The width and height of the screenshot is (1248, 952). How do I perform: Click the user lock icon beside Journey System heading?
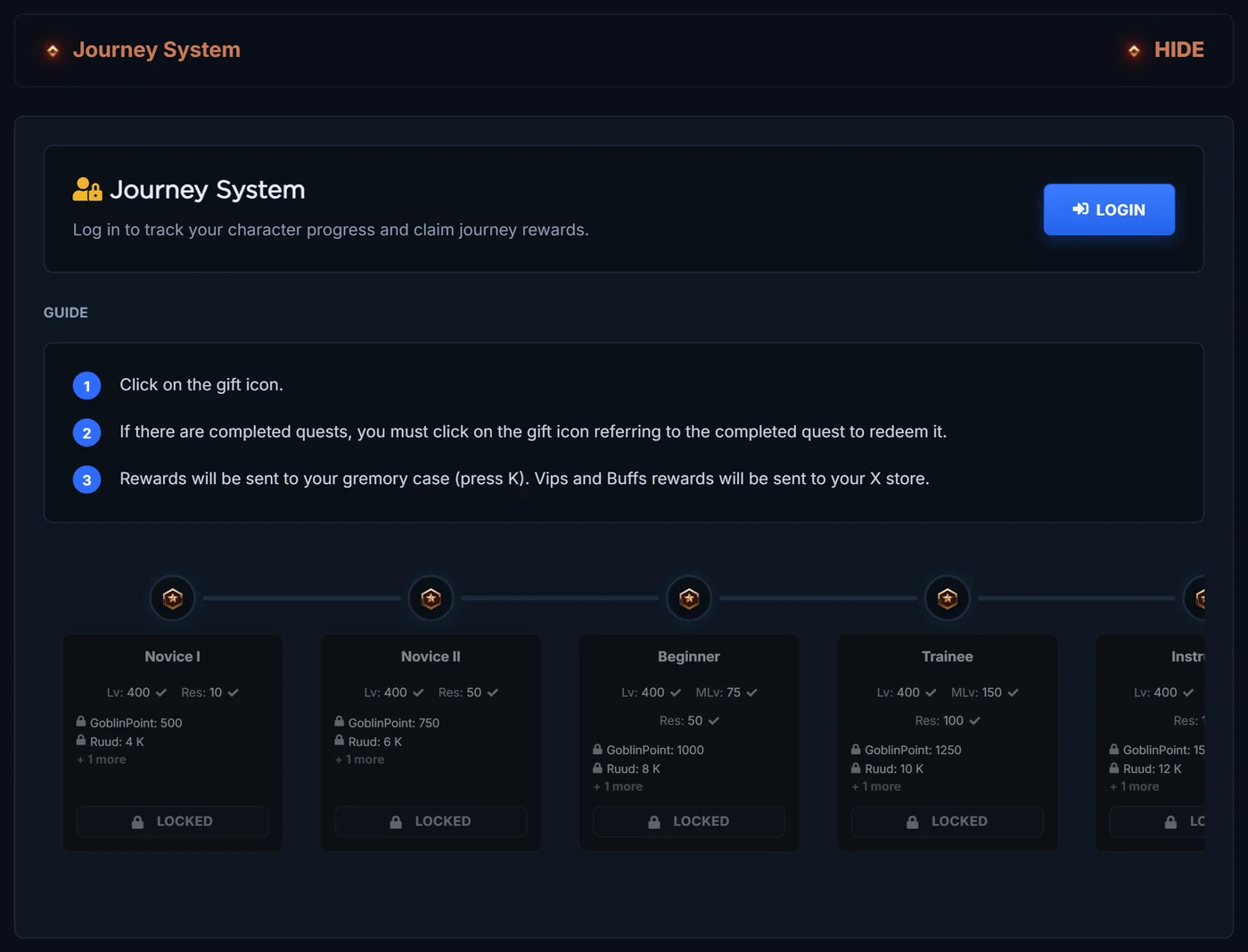pyautogui.click(x=87, y=189)
